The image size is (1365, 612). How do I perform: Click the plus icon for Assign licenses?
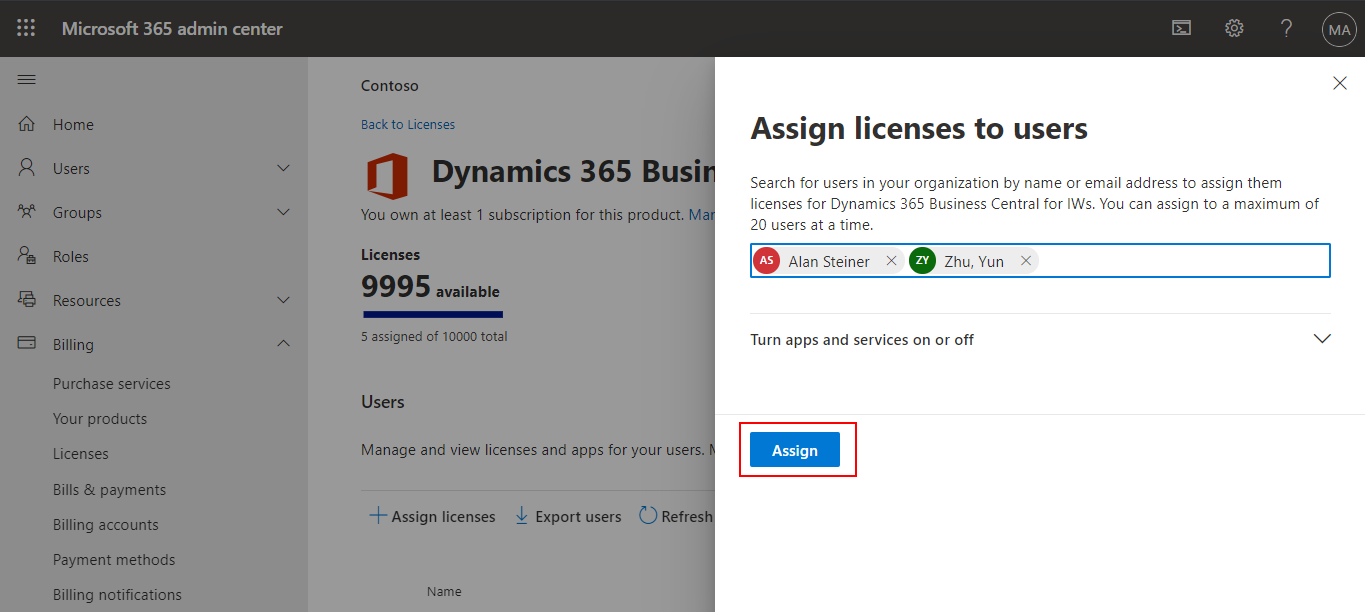tap(378, 515)
